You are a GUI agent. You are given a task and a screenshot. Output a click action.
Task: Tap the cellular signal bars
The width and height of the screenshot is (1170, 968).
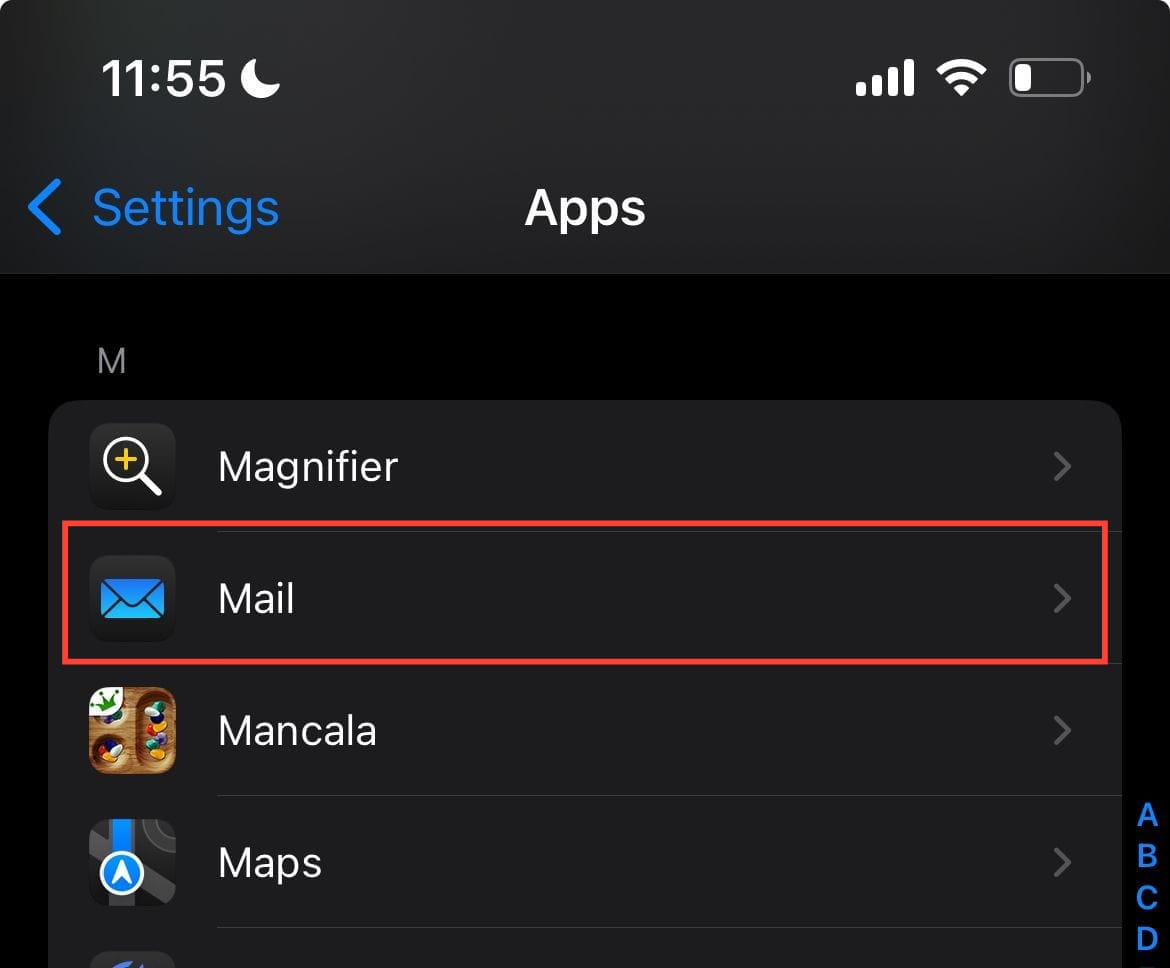click(x=885, y=77)
